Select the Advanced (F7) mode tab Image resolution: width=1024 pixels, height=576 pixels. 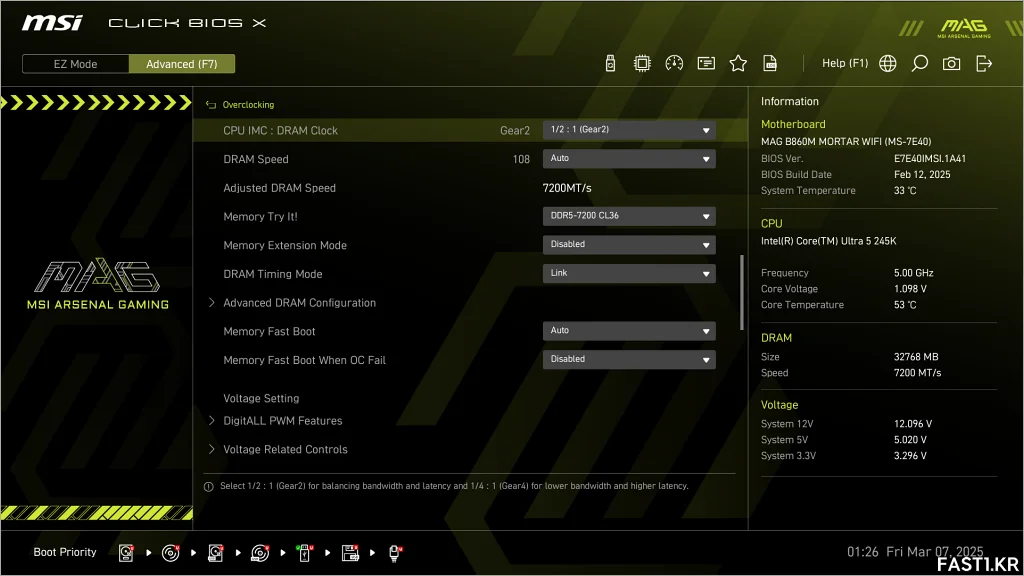coord(182,64)
